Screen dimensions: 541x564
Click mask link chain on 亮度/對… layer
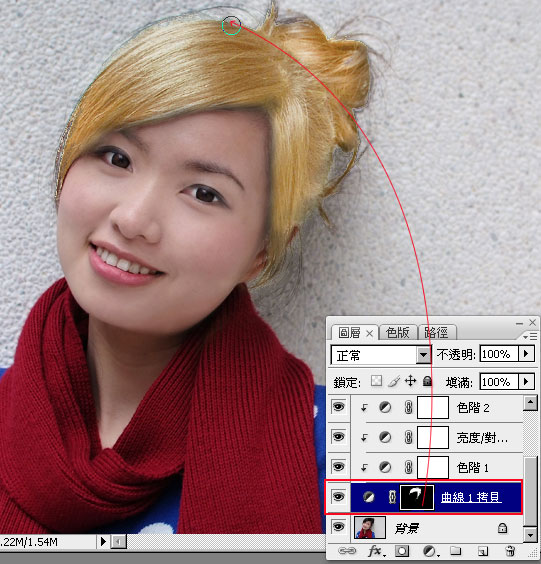[408, 437]
